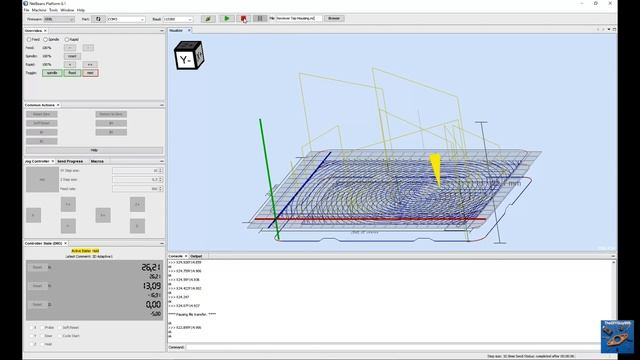Click the Y- view orientation cube
This screenshot has width=640, height=360.
189,56
